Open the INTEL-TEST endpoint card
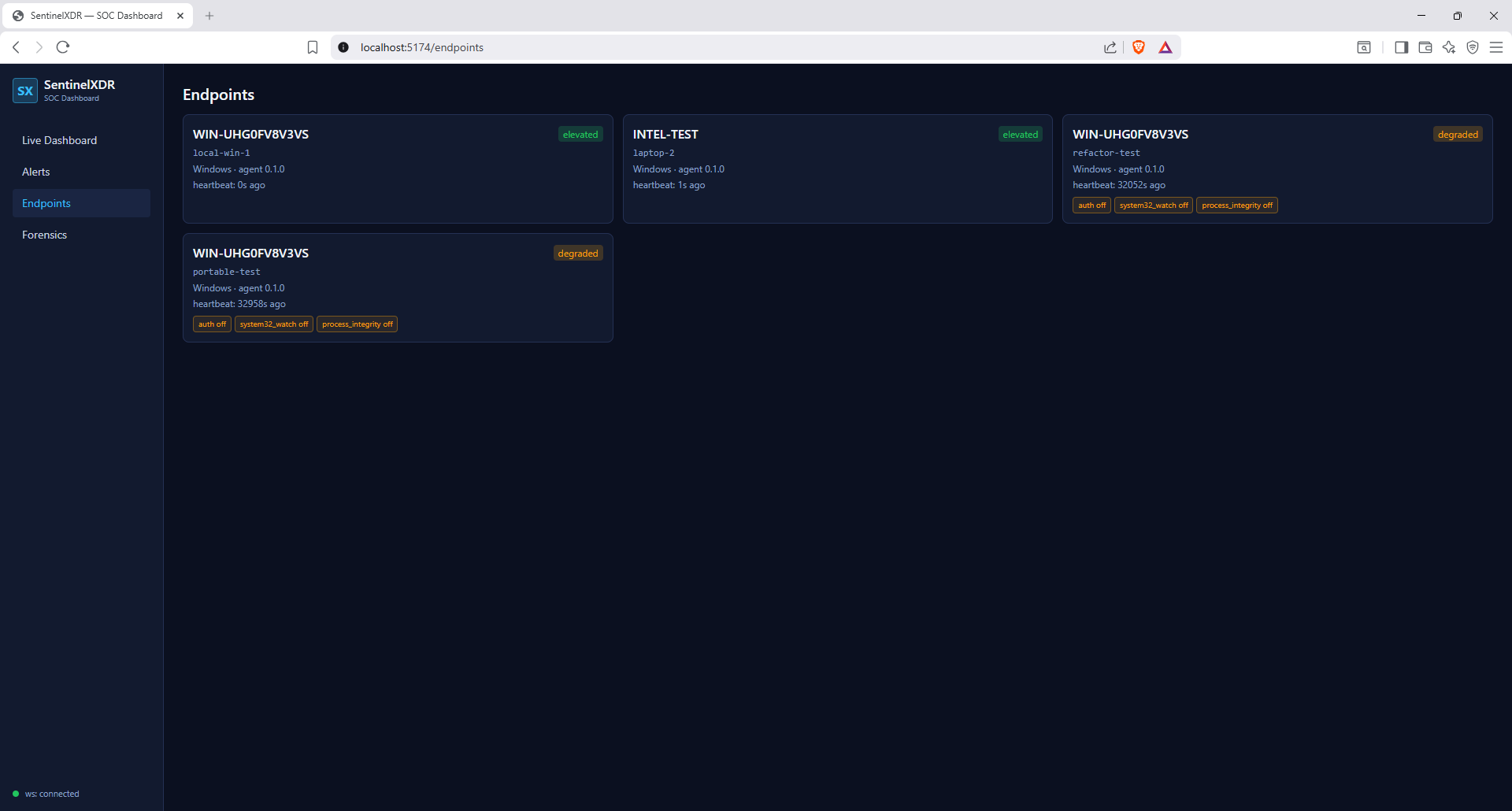Screen dimensions: 1512x811 tap(837, 168)
